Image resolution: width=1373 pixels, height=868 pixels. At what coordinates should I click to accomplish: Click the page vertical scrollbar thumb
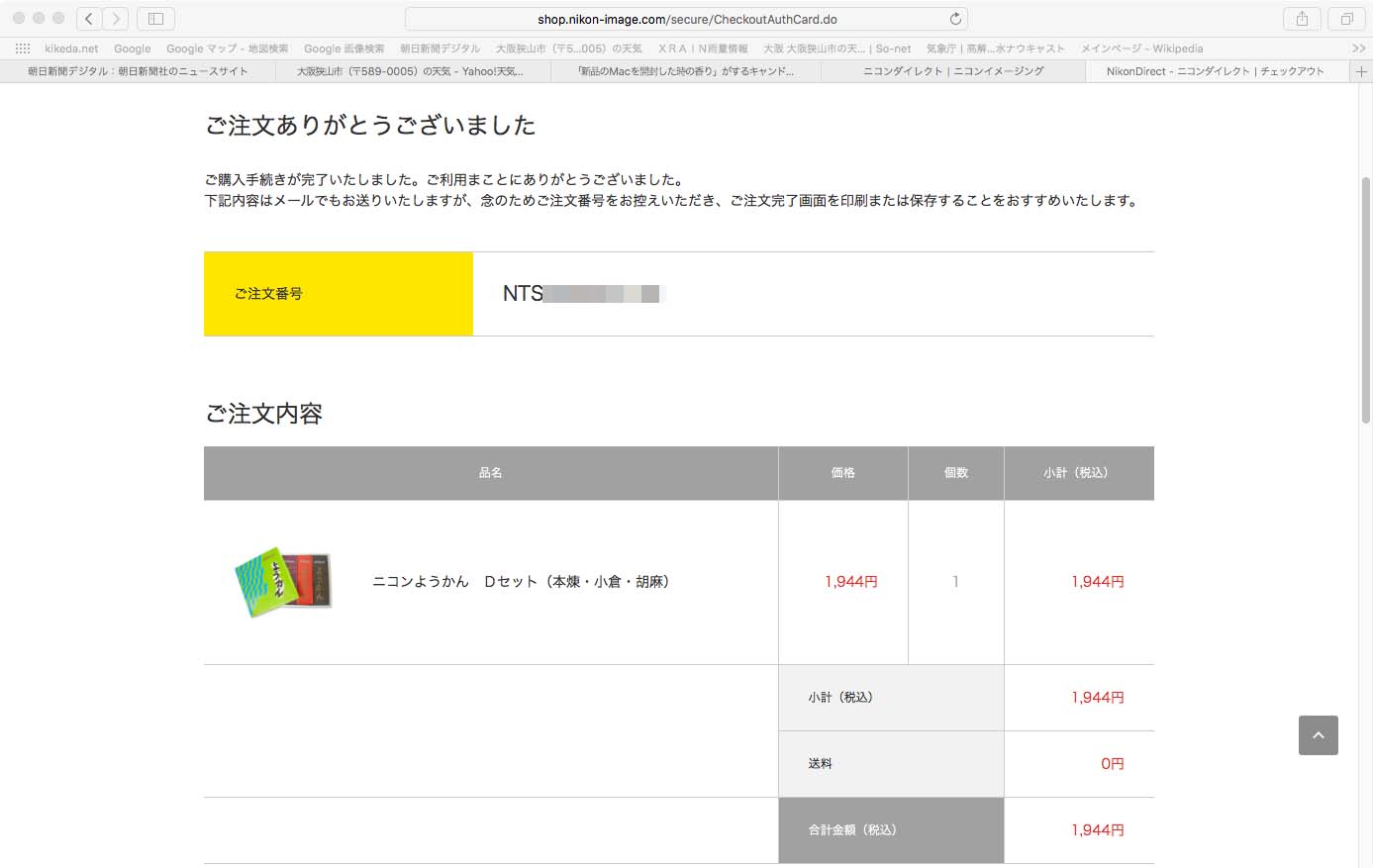pyautogui.click(x=1366, y=300)
